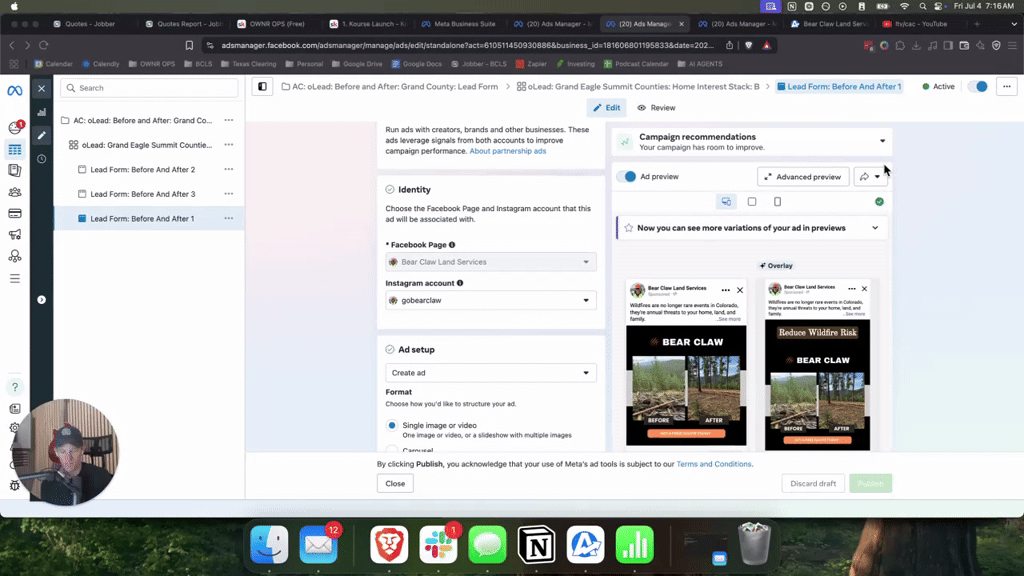
Task: Select the pencil edit icon in dark strip
Action: 41,135
